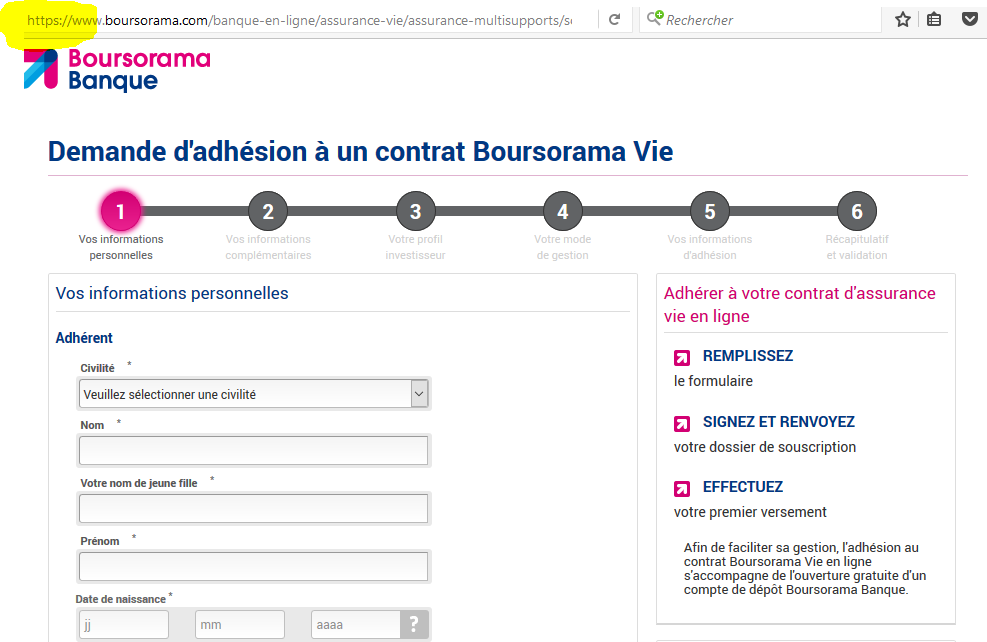Click the pink arrow icon beside SIGNEZ ET RENVOYEZ

pyautogui.click(x=681, y=421)
